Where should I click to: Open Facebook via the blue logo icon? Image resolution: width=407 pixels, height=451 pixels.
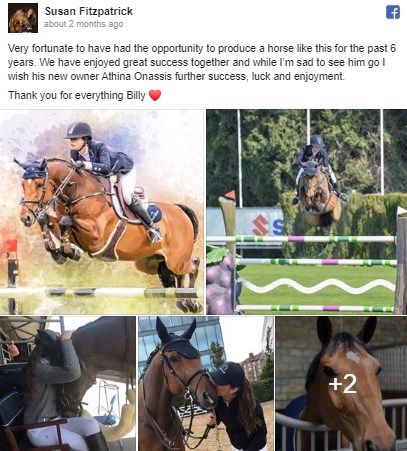(x=393, y=12)
